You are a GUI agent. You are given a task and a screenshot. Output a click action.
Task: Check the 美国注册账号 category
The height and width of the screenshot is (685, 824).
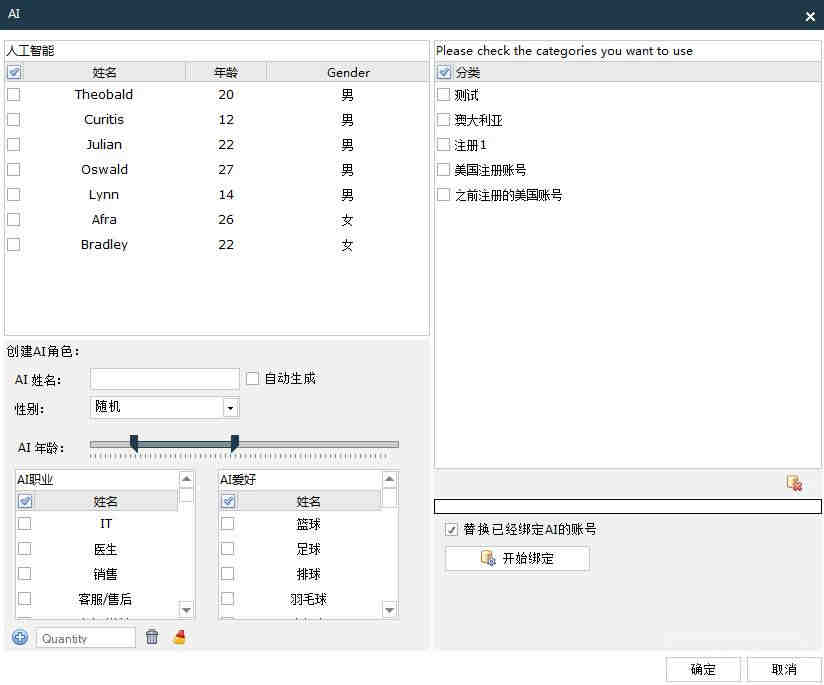[444, 169]
